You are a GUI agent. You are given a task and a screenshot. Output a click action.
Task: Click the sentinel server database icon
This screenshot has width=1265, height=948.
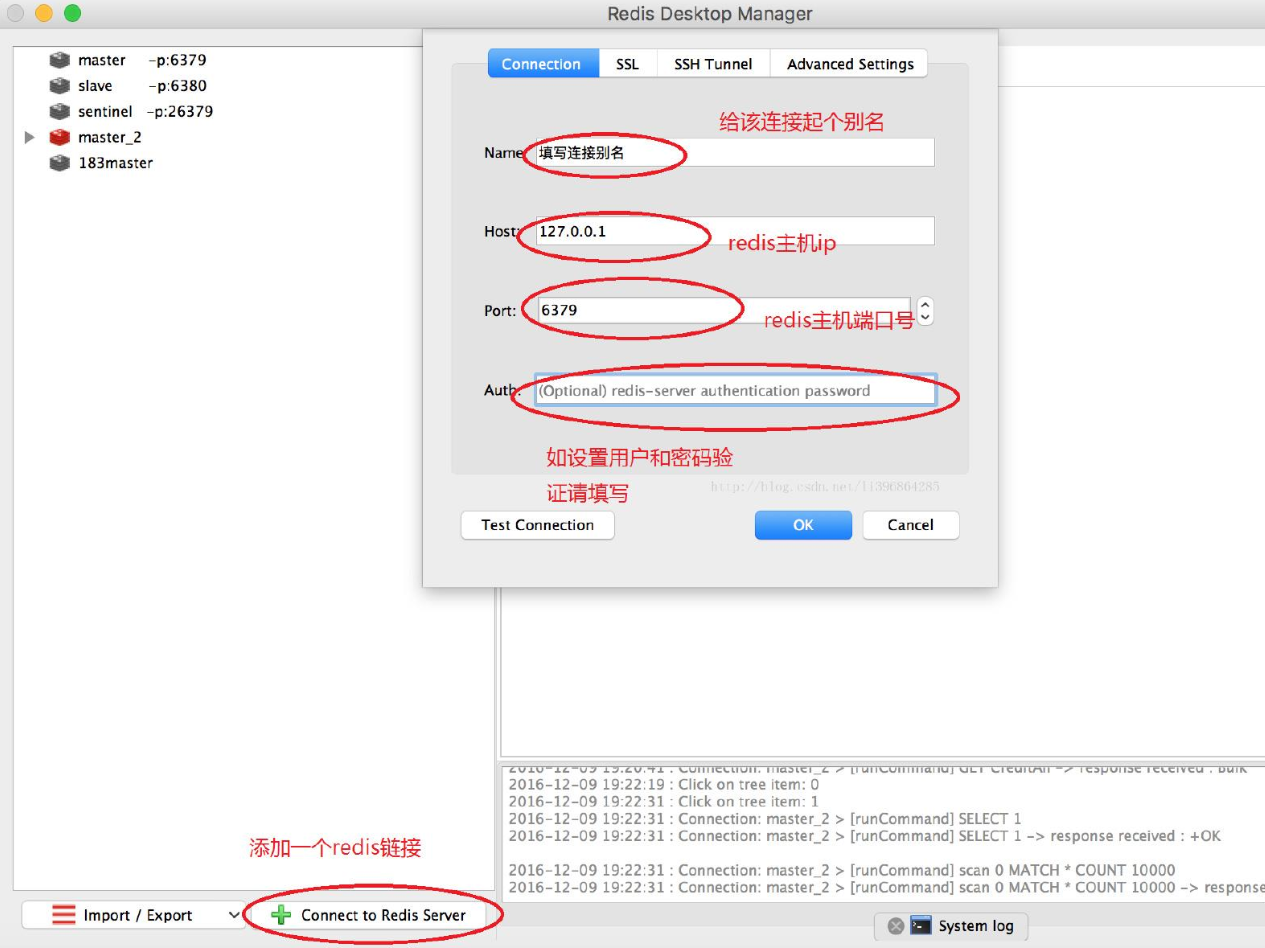tap(60, 111)
